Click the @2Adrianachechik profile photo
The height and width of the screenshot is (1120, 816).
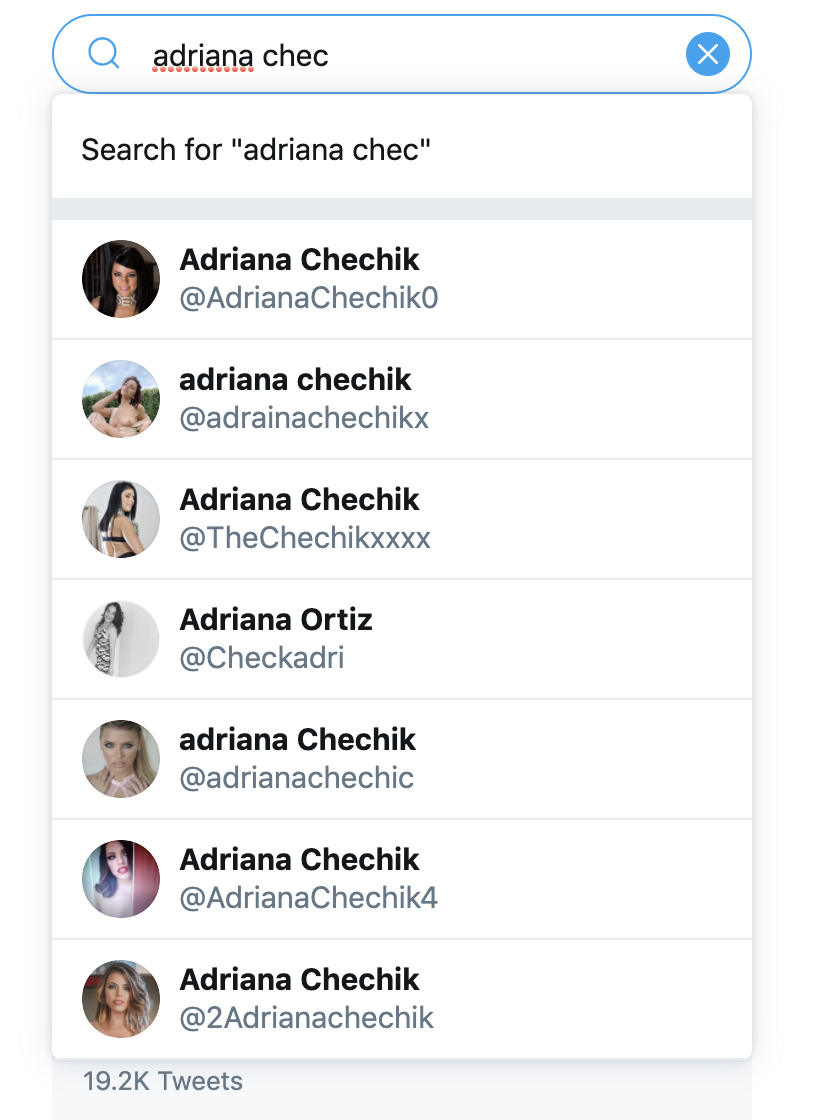(x=121, y=999)
